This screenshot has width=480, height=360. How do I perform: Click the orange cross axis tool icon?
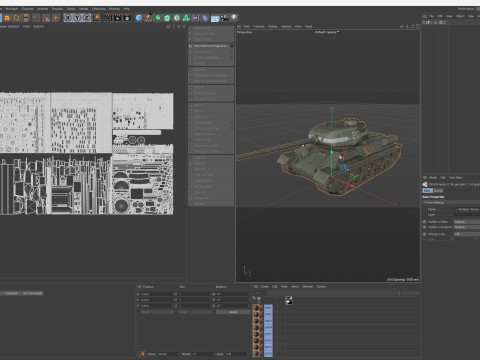click(x=56, y=18)
